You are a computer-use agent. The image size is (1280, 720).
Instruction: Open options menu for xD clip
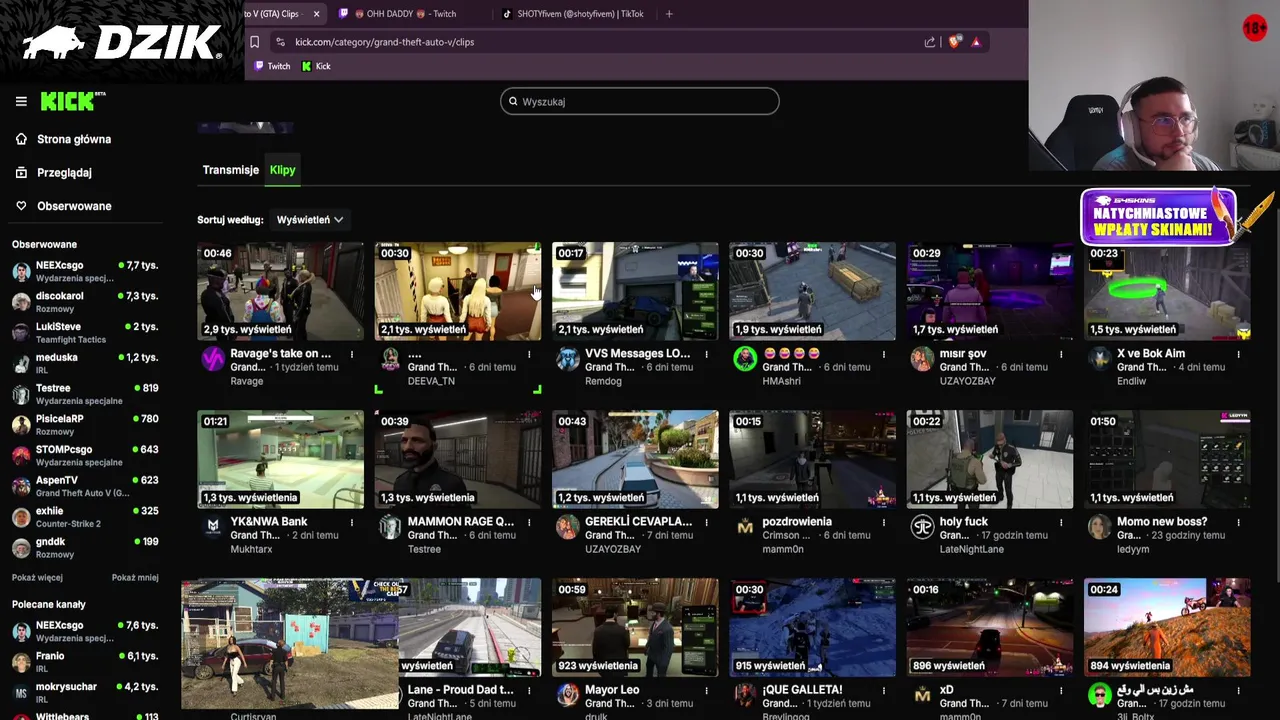[1061, 690]
